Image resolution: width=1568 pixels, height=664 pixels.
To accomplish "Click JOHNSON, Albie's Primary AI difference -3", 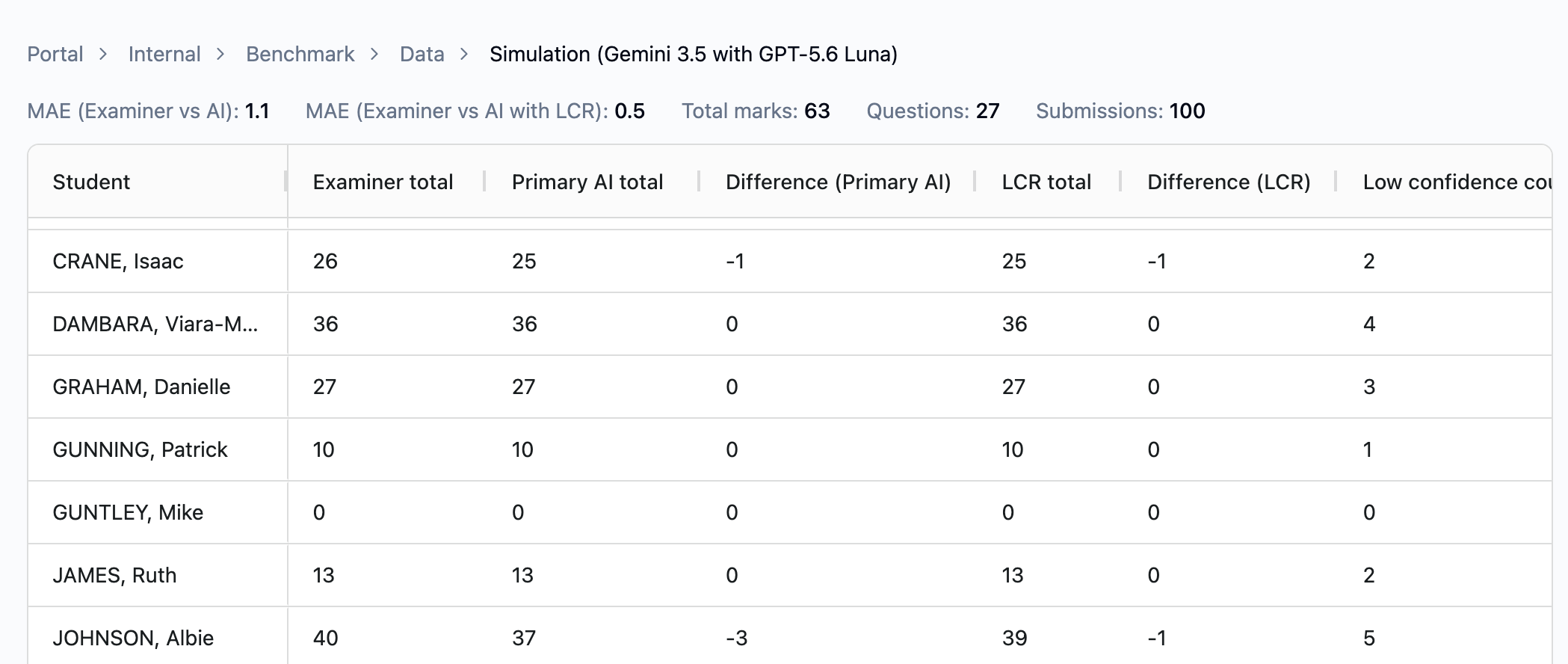I will tap(736, 638).
